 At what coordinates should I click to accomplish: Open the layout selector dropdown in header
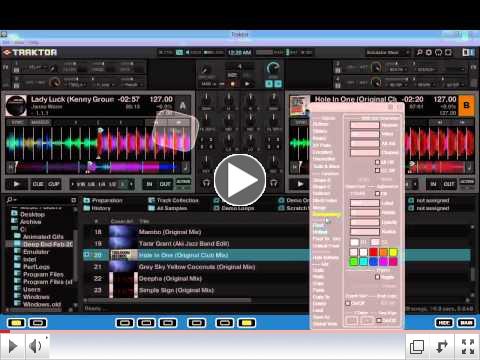click(x=387, y=52)
